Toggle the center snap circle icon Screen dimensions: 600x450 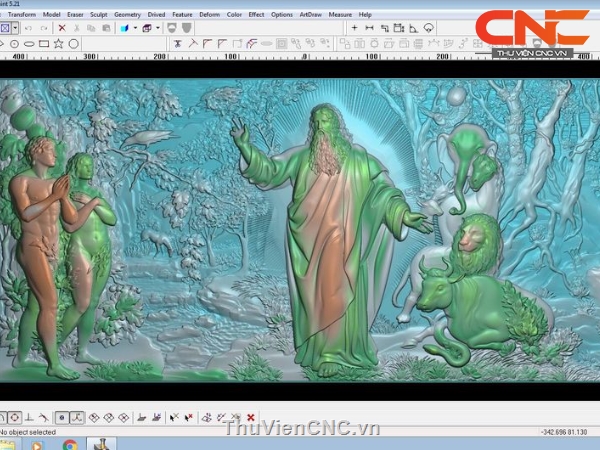[x=15, y=417]
